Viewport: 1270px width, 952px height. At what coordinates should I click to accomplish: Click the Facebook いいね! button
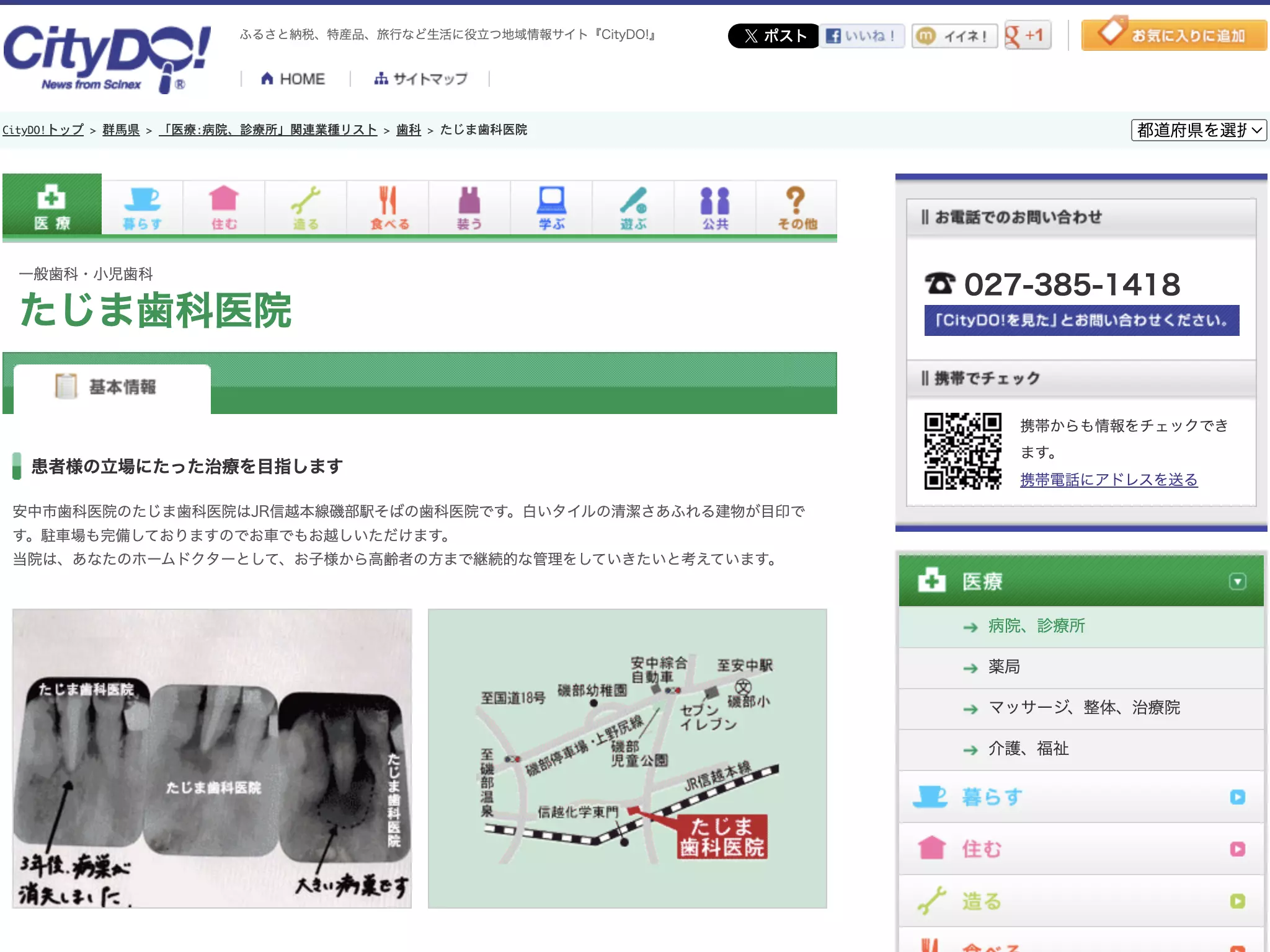pos(862,36)
